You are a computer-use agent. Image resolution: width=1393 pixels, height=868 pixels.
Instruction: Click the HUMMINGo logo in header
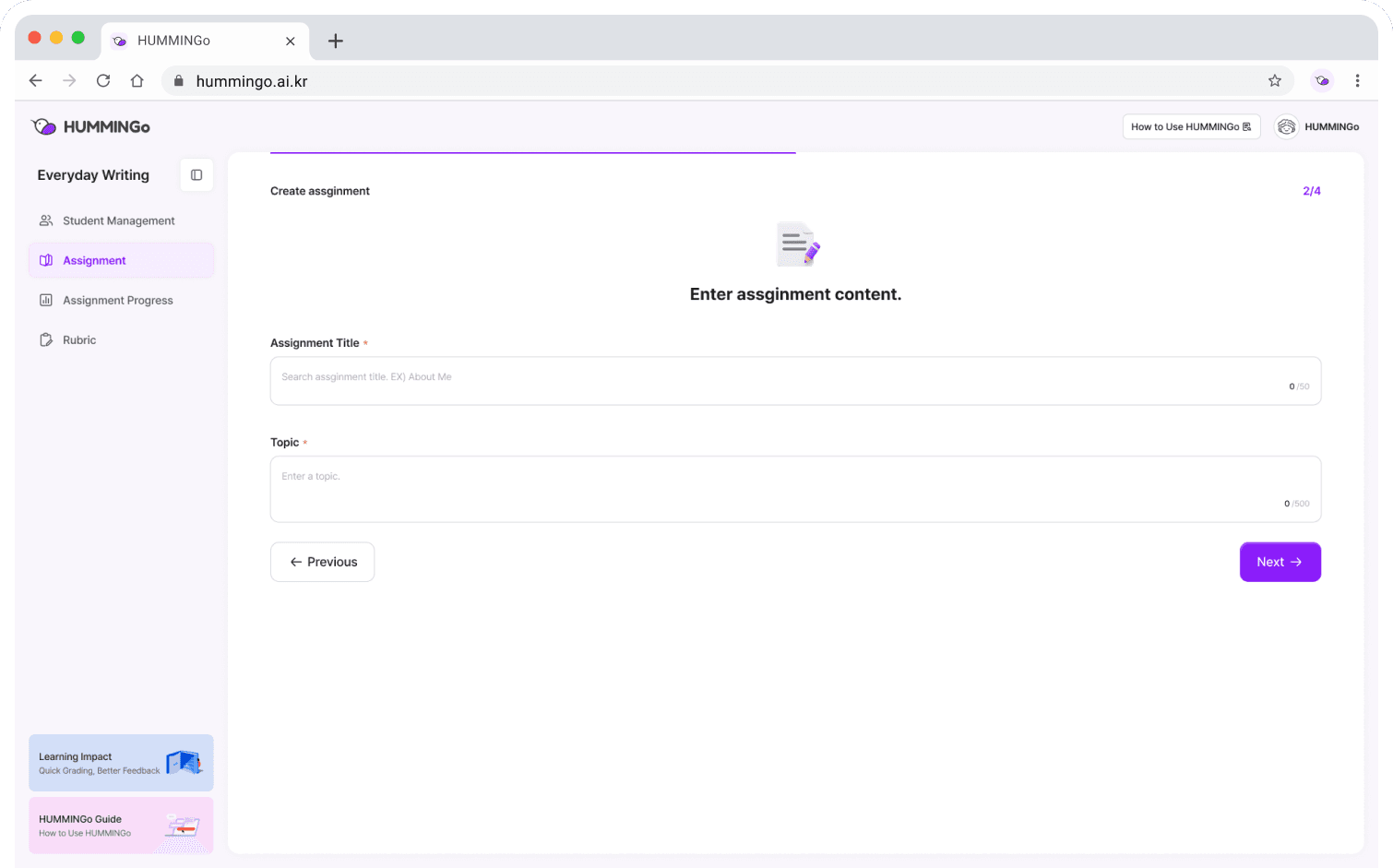[x=90, y=126]
